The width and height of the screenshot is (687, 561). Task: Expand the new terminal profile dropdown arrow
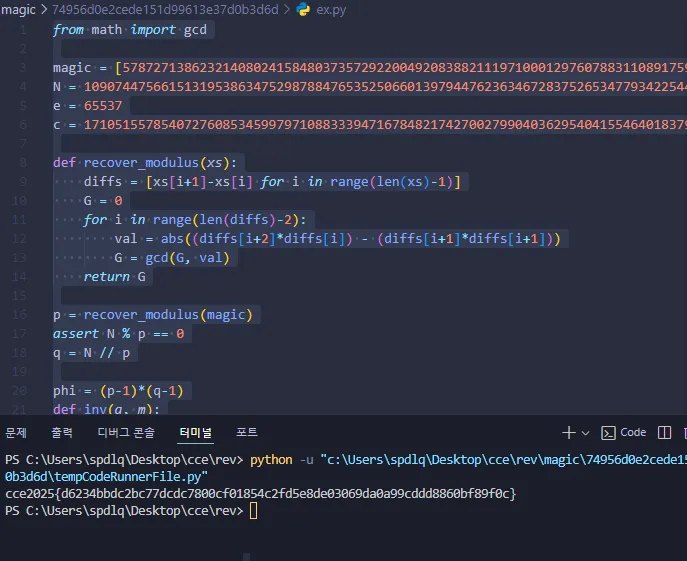tap(585, 433)
